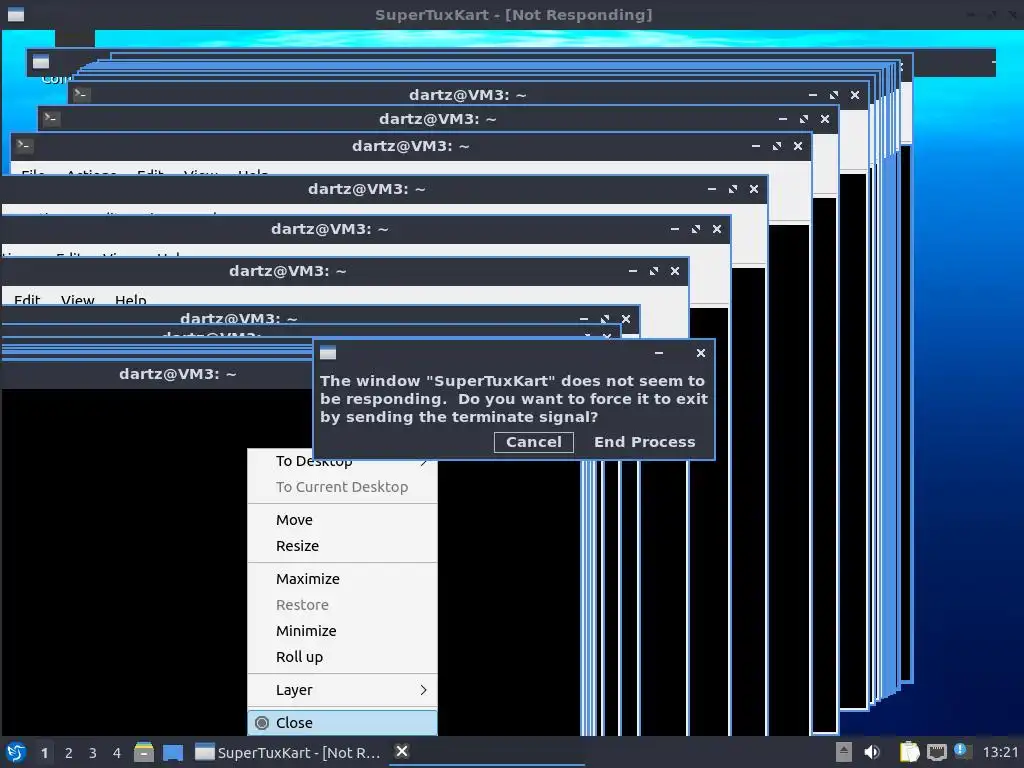Click window icon in the not-responding dialog titlebar
The width and height of the screenshot is (1024, 768).
(x=328, y=353)
